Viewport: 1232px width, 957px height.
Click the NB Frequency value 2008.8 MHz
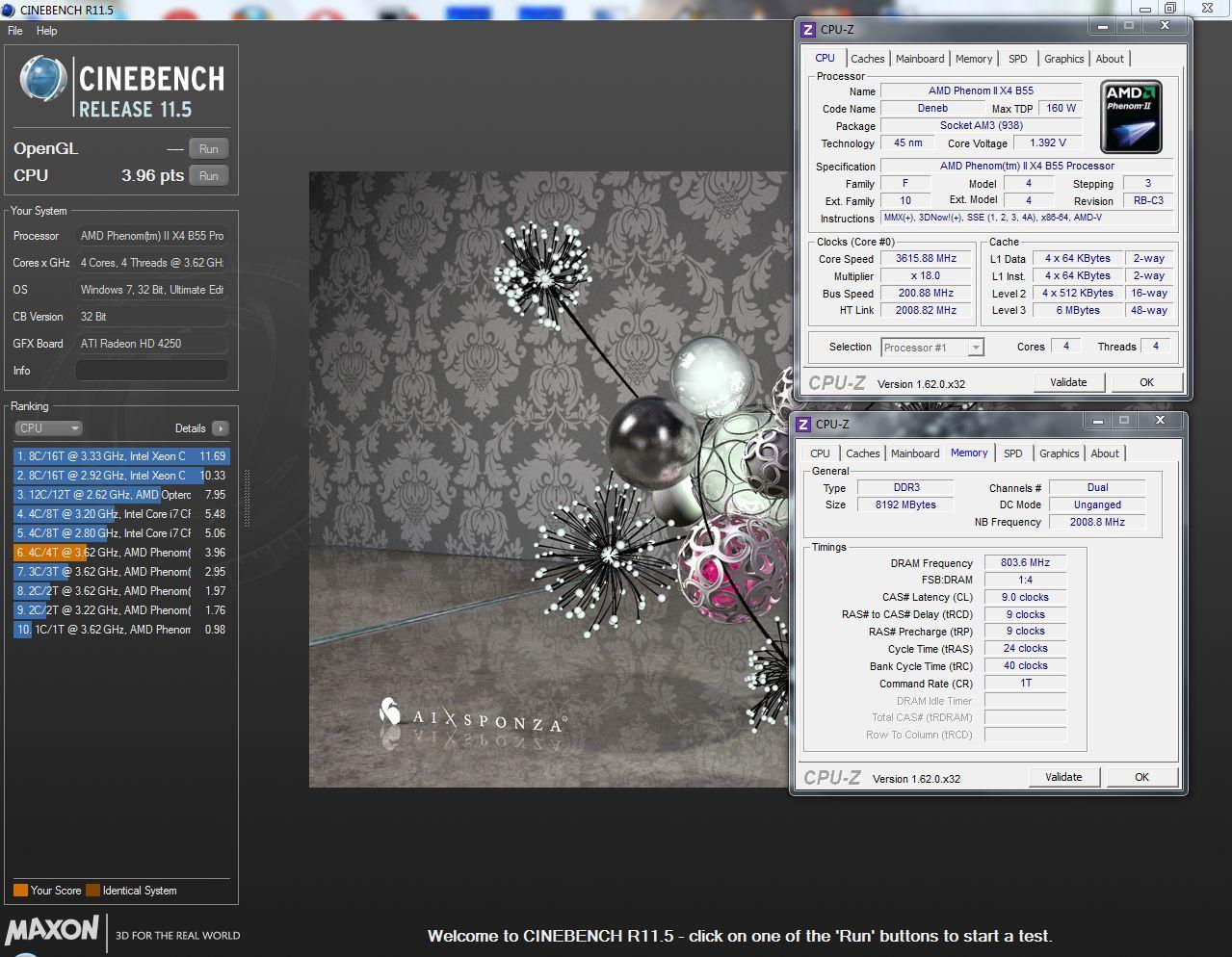[x=1097, y=522]
